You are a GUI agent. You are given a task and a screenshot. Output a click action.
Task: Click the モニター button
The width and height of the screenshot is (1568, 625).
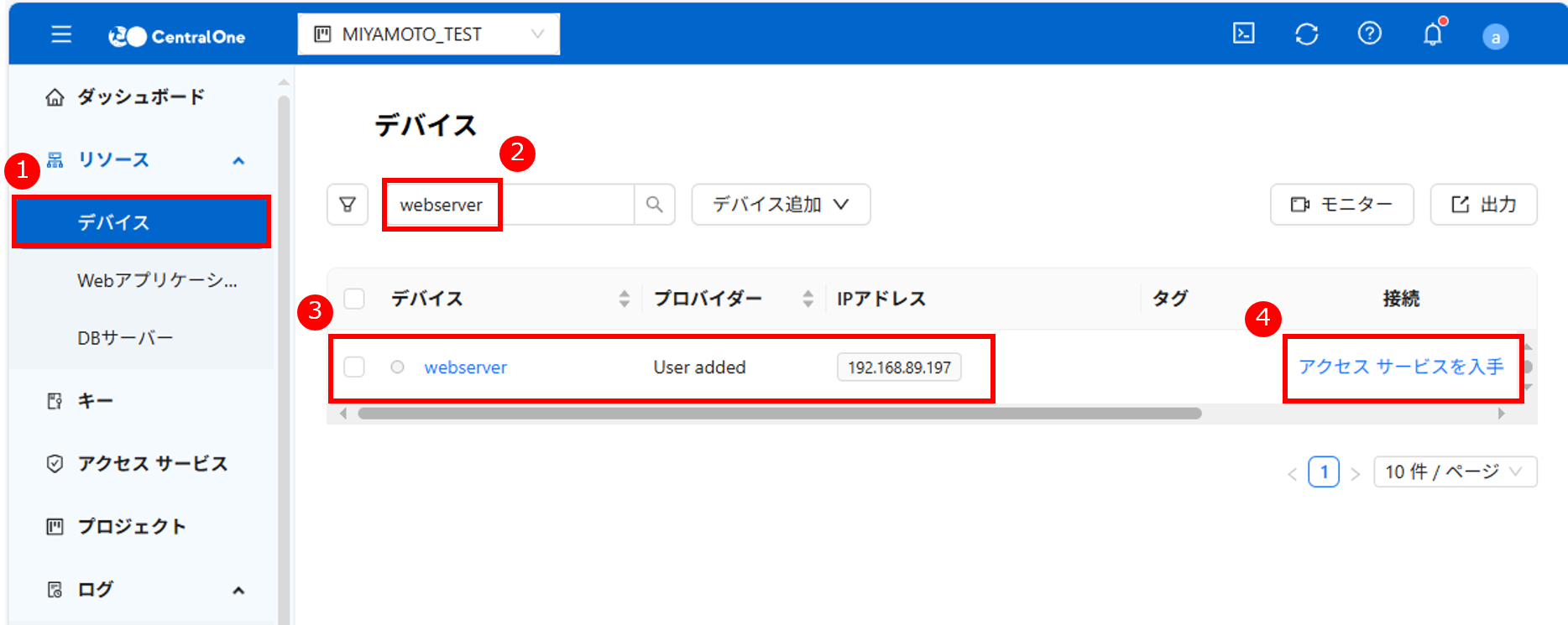[x=1341, y=205]
